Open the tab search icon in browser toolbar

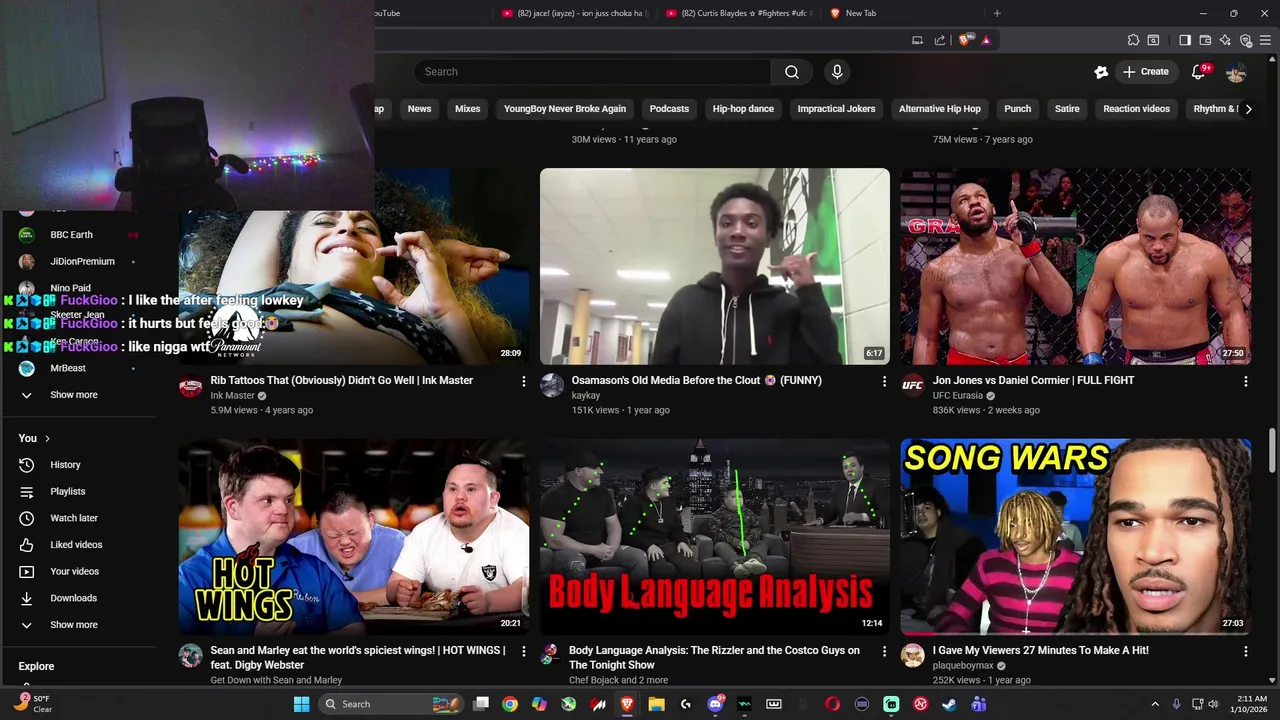(x=1153, y=40)
